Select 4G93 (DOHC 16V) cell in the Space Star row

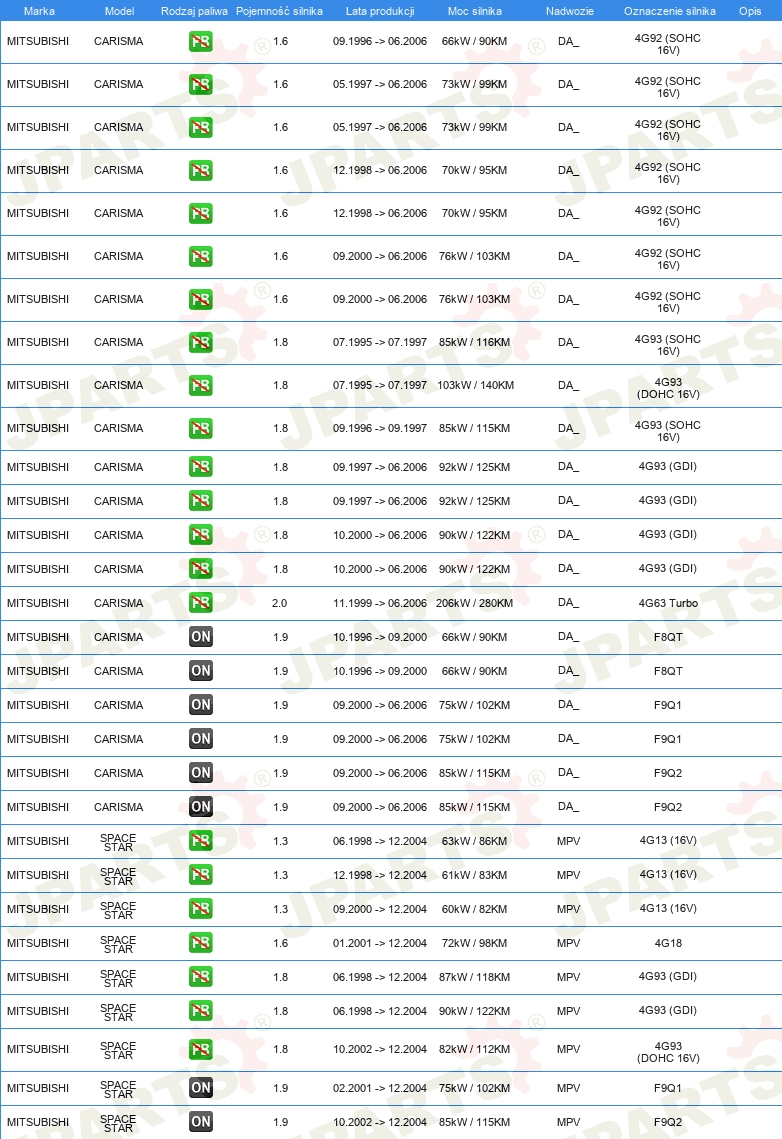pos(668,1052)
